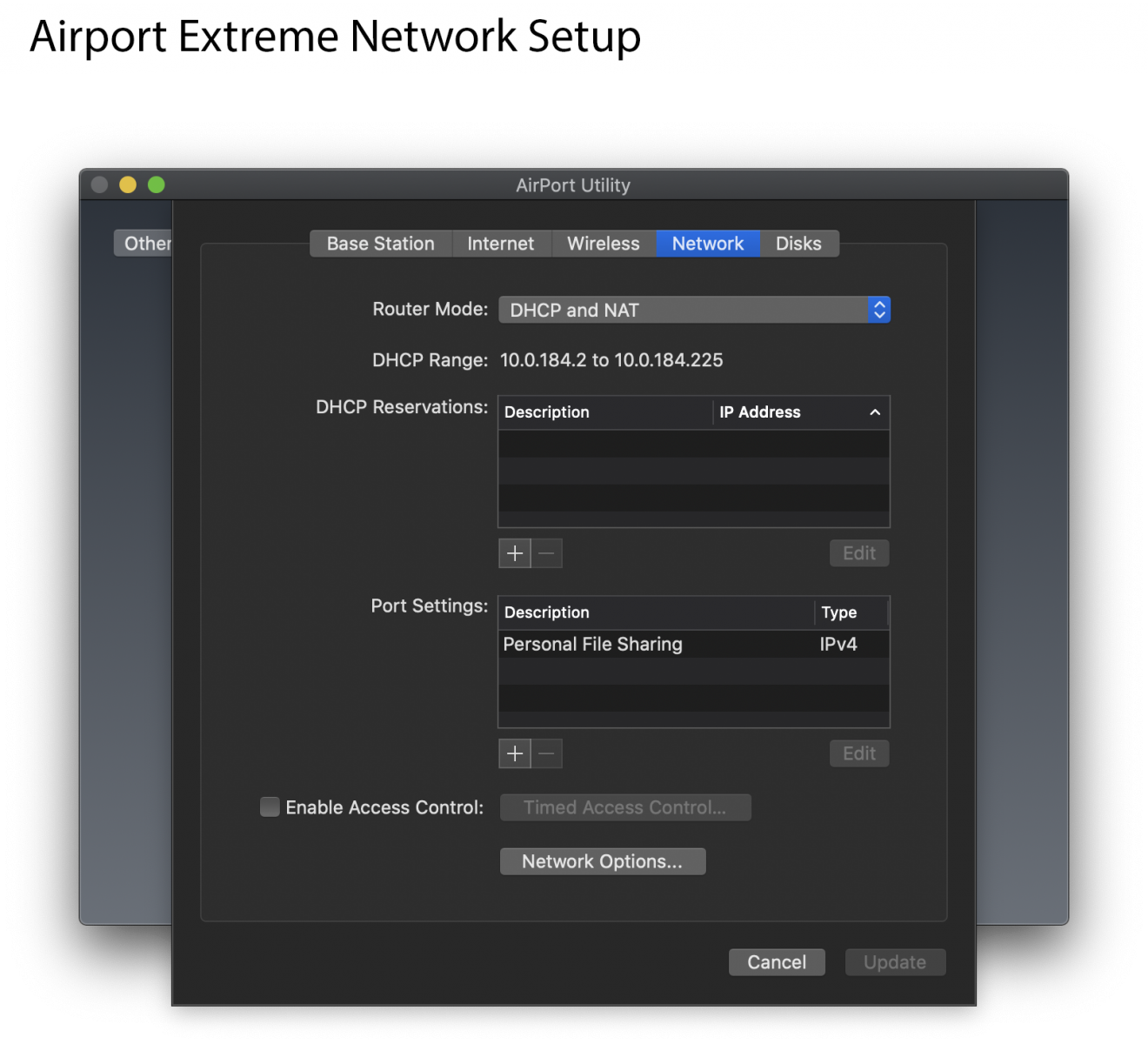
Task: Add a new port setting with plus button
Action: tap(515, 753)
